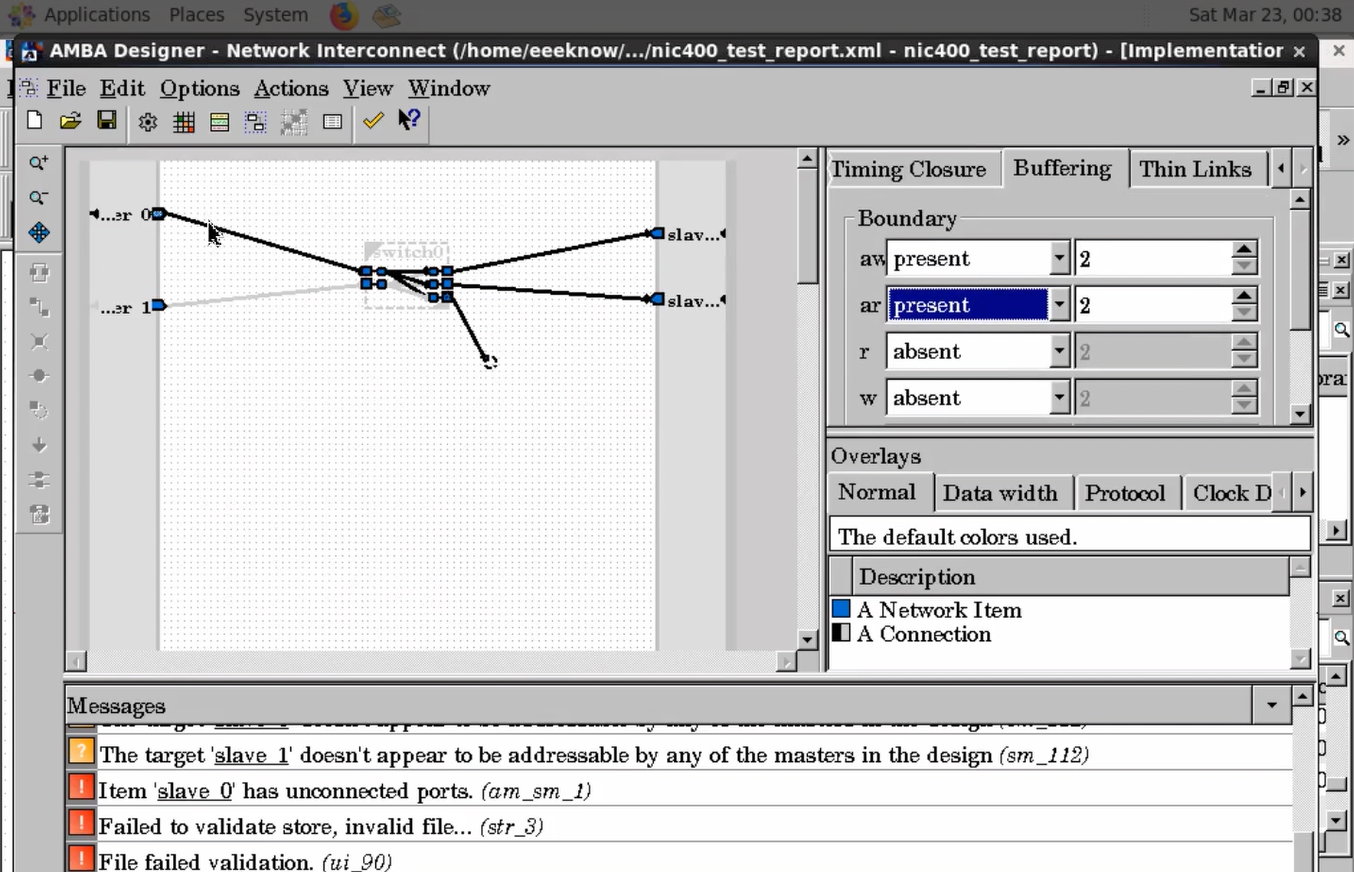Click the grayed stair-step connection sidebar icon
The height and width of the screenshot is (872, 1354).
[39, 307]
